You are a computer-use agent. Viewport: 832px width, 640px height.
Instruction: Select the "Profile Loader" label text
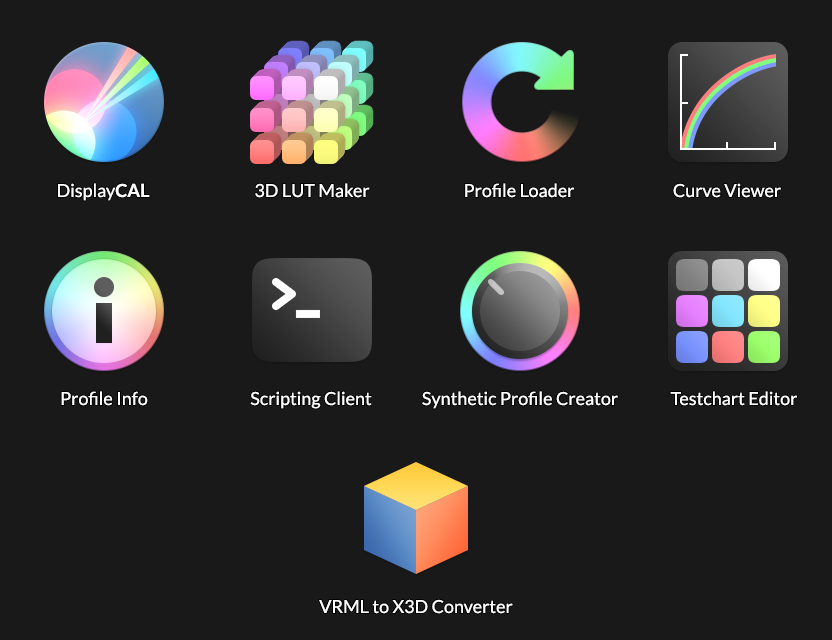(519, 191)
